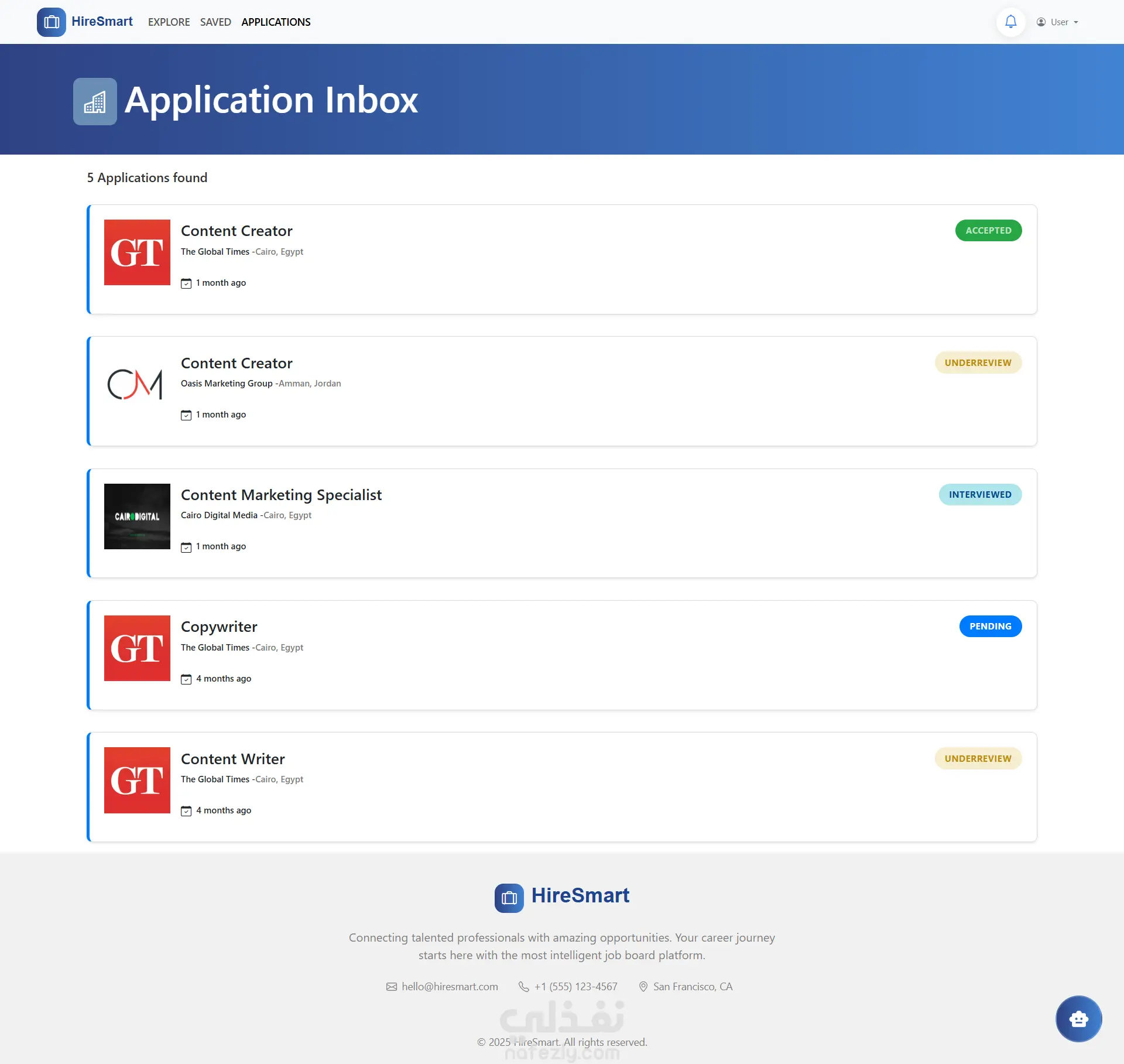Click the blue PENDING status badge
The height and width of the screenshot is (1064, 1124).
[990, 626]
